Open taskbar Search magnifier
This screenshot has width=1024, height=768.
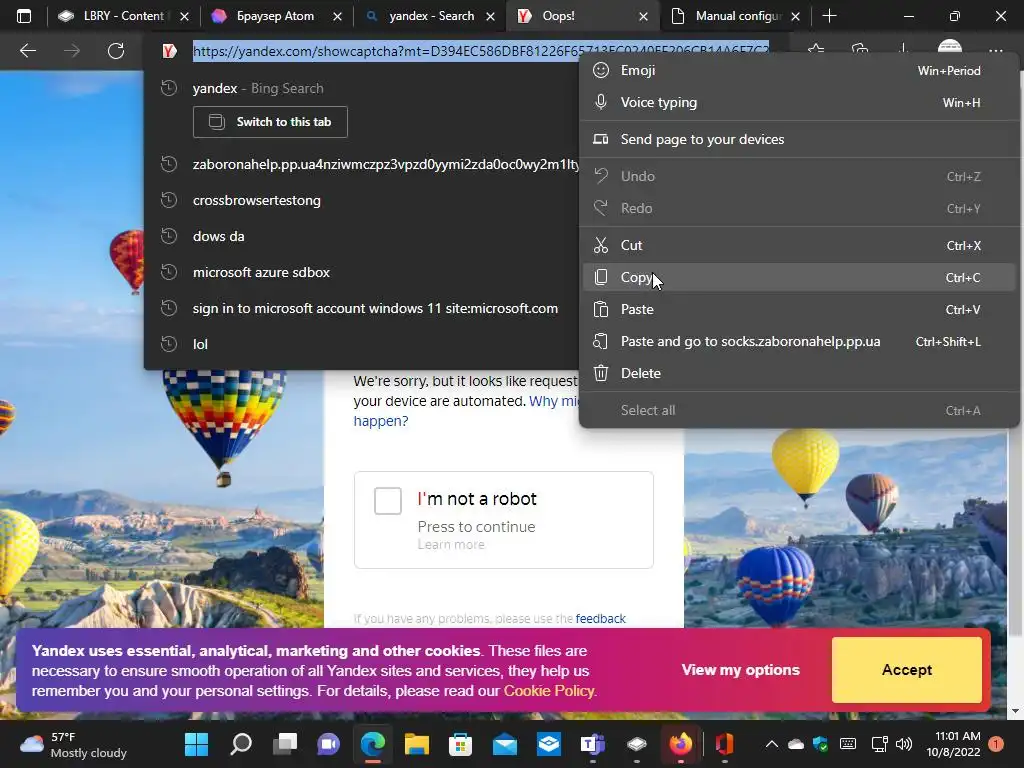[x=241, y=744]
